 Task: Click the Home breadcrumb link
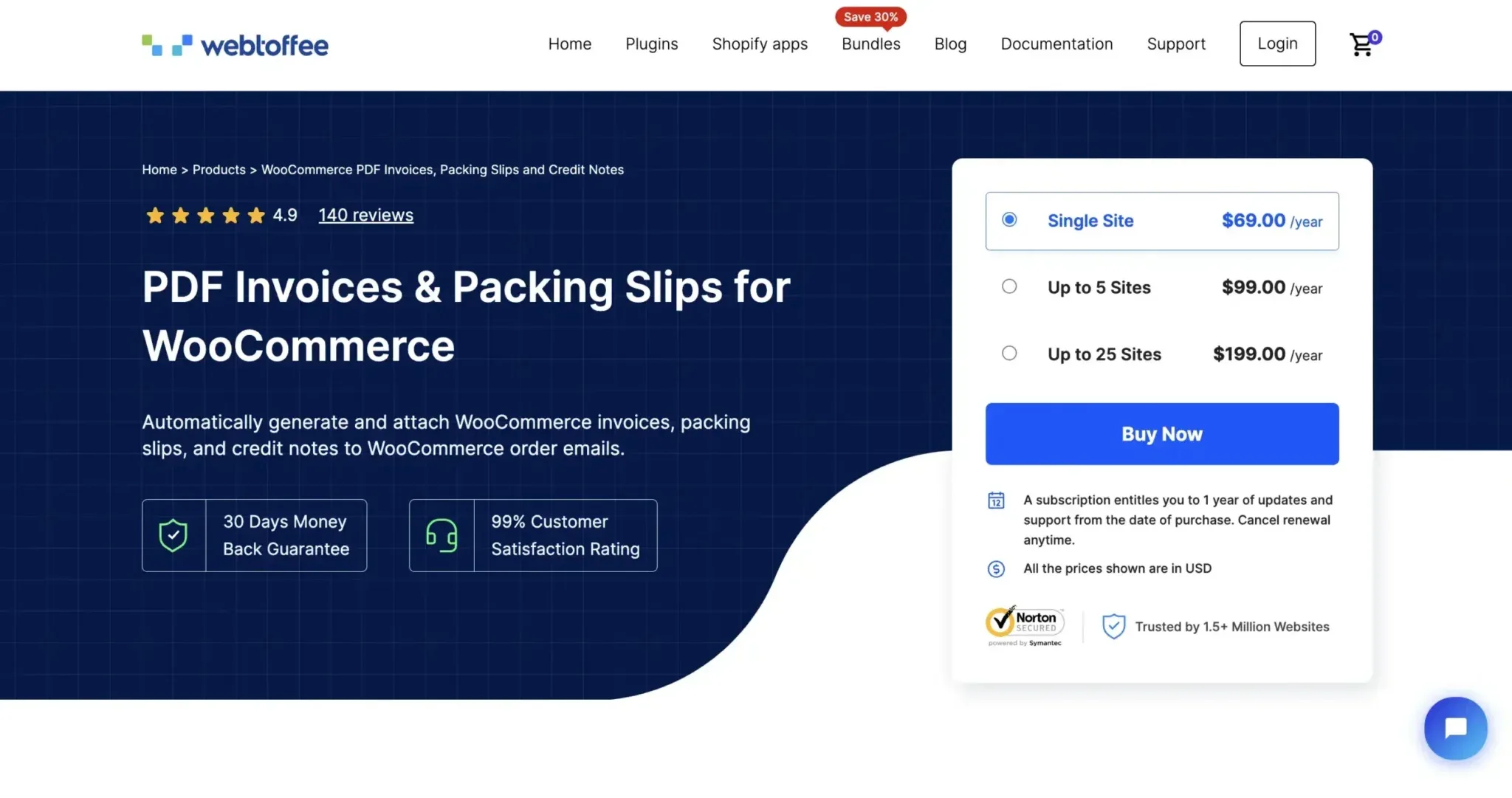tap(159, 170)
